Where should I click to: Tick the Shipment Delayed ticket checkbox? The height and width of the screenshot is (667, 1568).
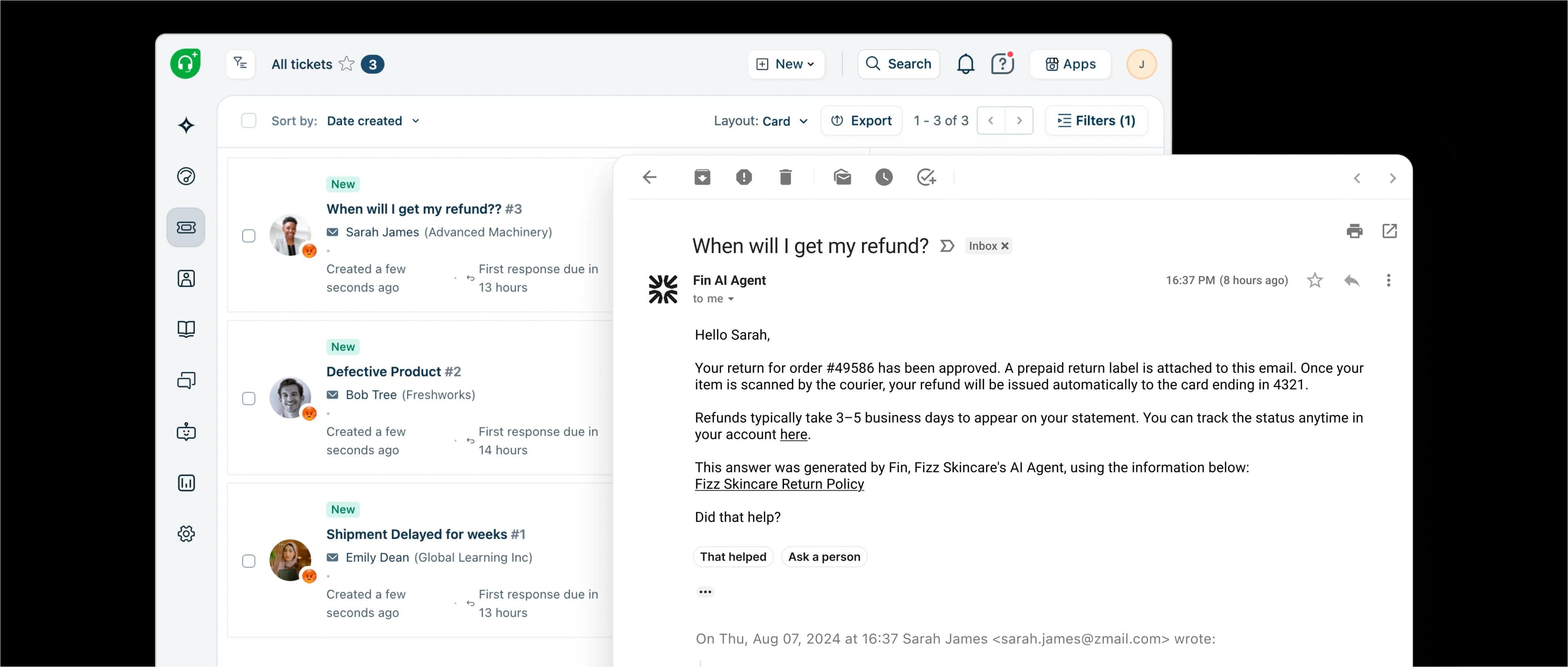point(249,561)
